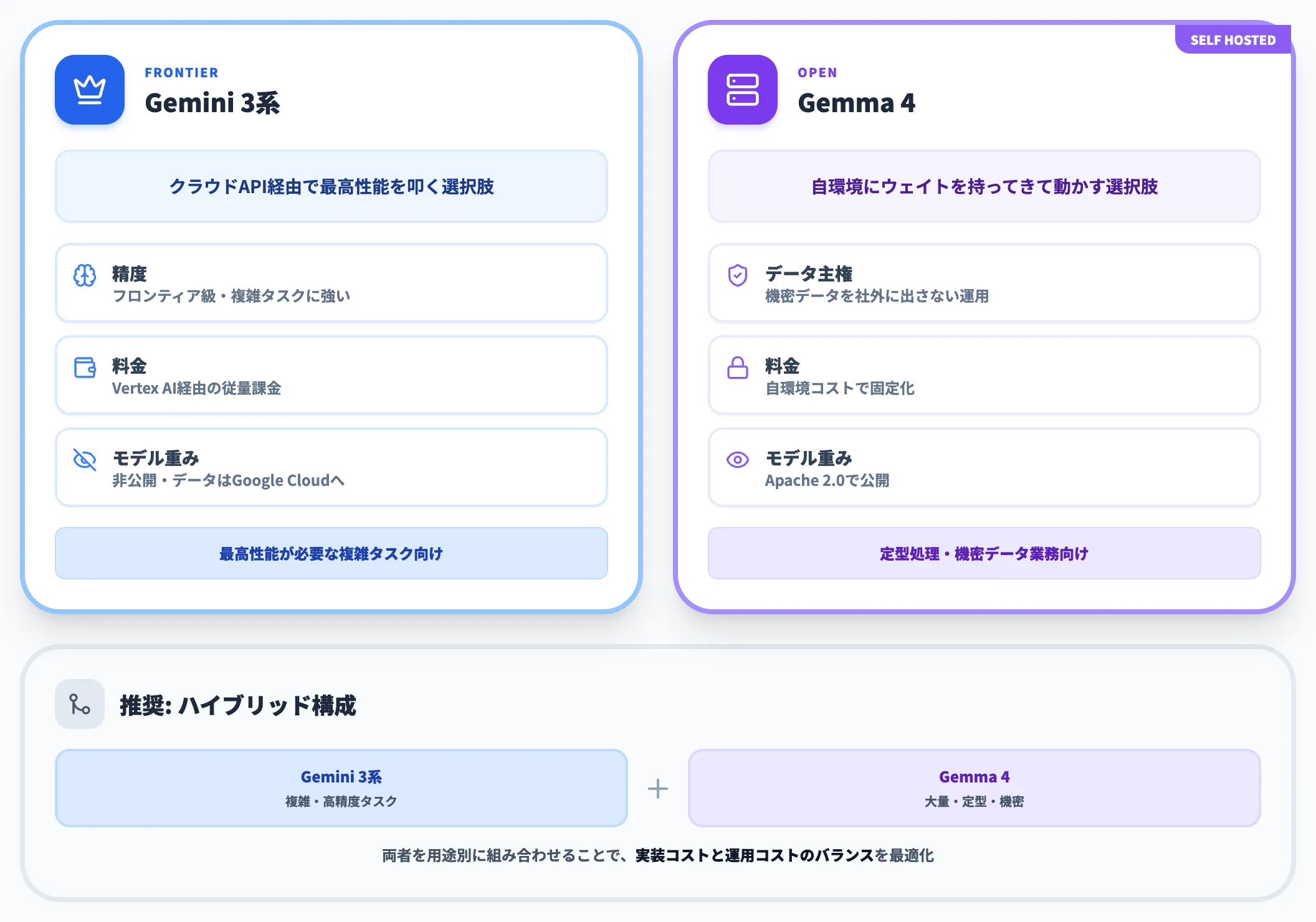Click the 料金 title in Gemma 4 card

click(783, 366)
